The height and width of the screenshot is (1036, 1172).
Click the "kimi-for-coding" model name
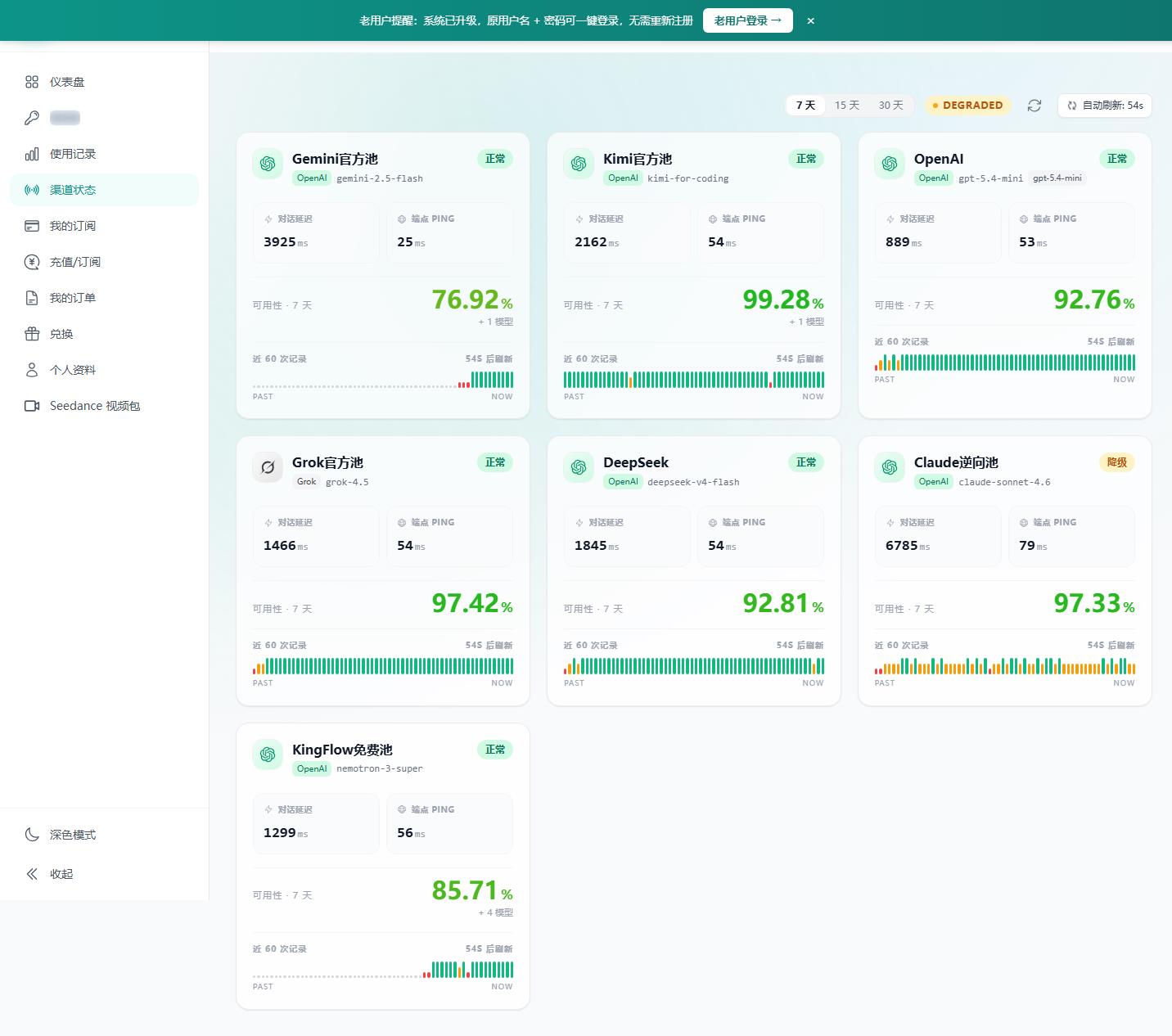(688, 178)
